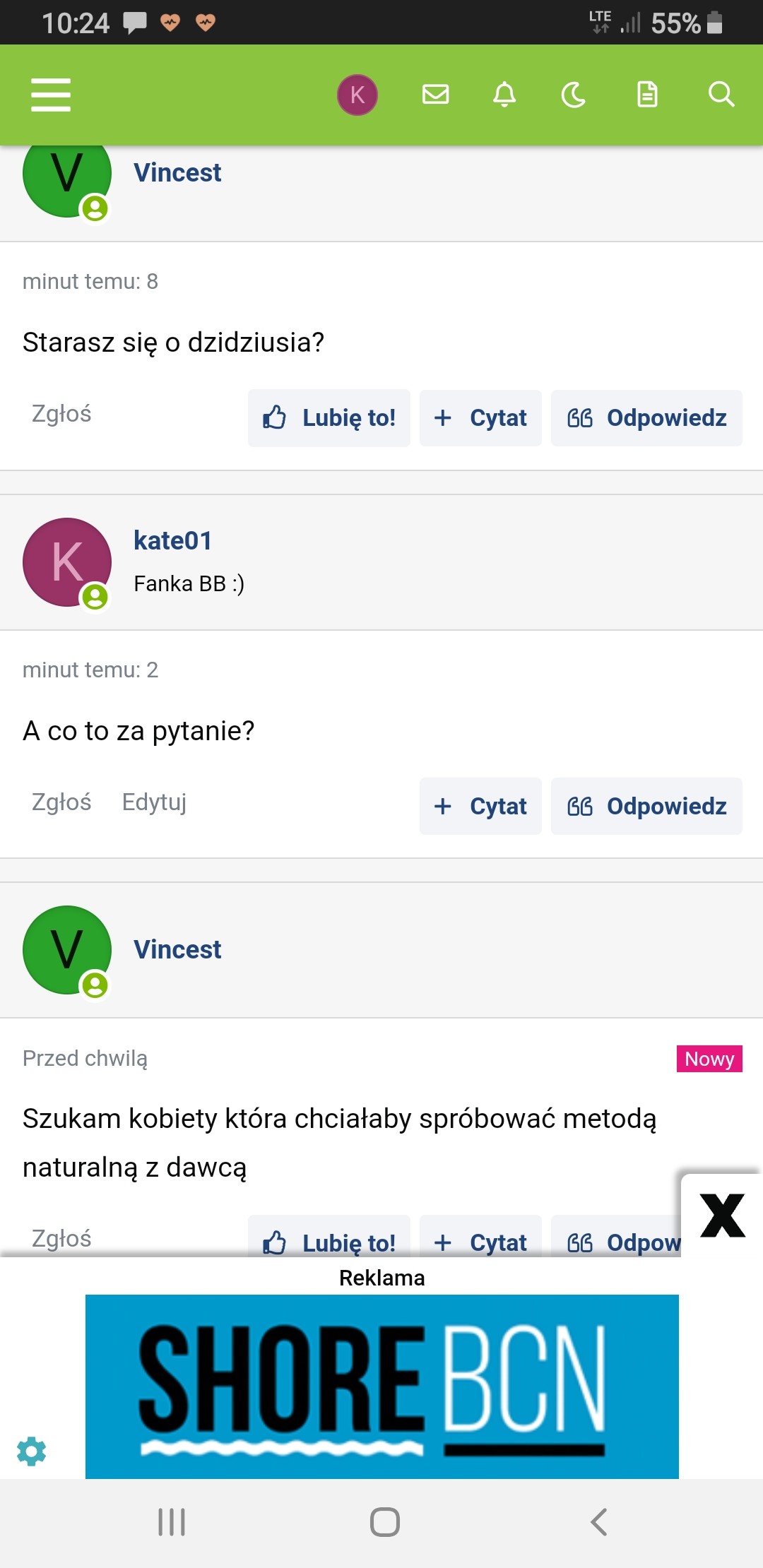Open ad settings gear icon

tap(31, 1451)
